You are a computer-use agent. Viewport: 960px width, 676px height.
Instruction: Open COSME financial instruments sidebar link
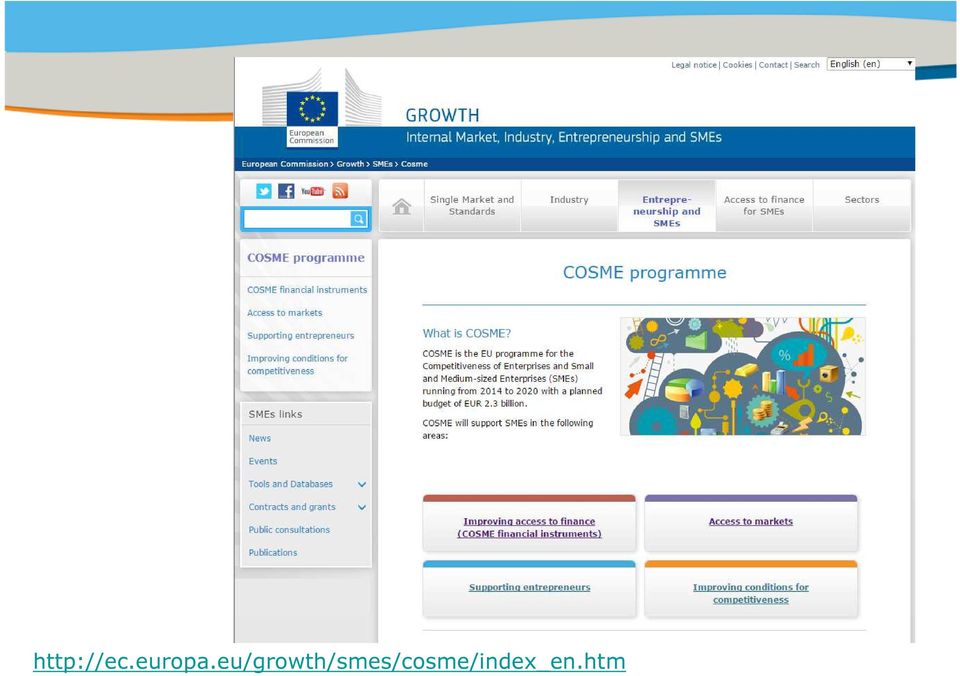click(x=307, y=290)
